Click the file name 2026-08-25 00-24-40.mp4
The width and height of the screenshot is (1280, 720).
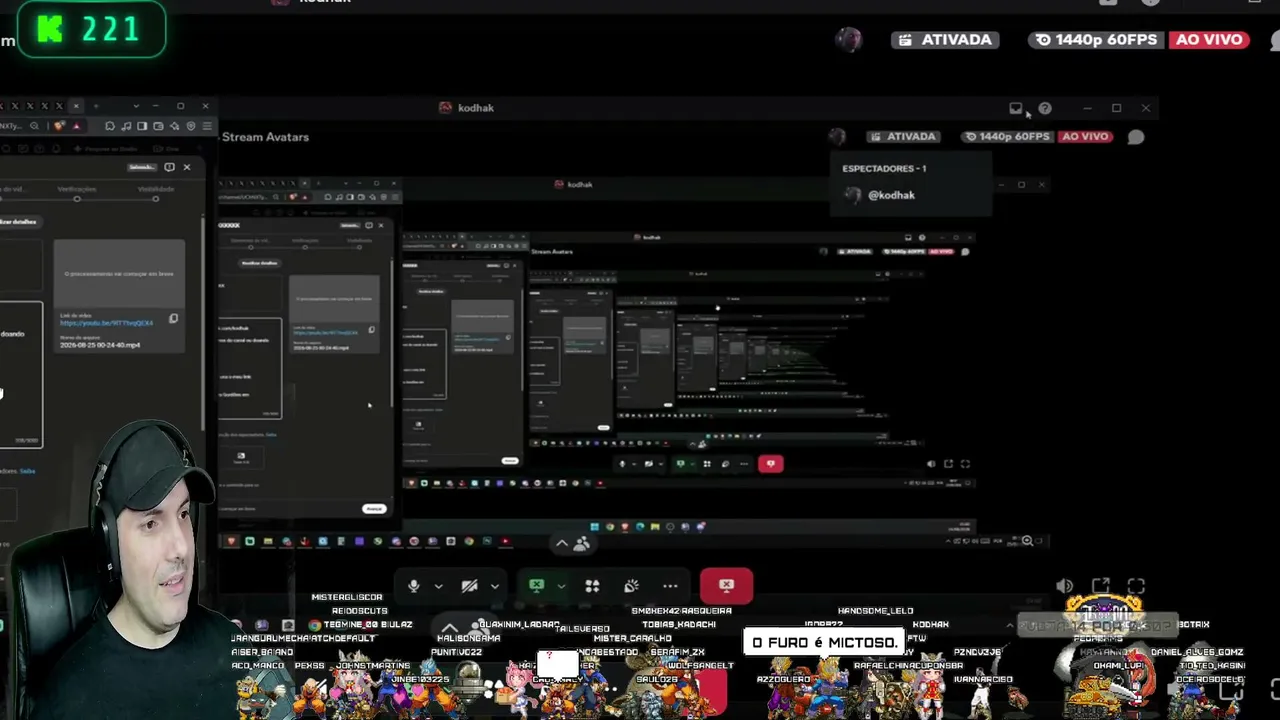click(x=100, y=345)
